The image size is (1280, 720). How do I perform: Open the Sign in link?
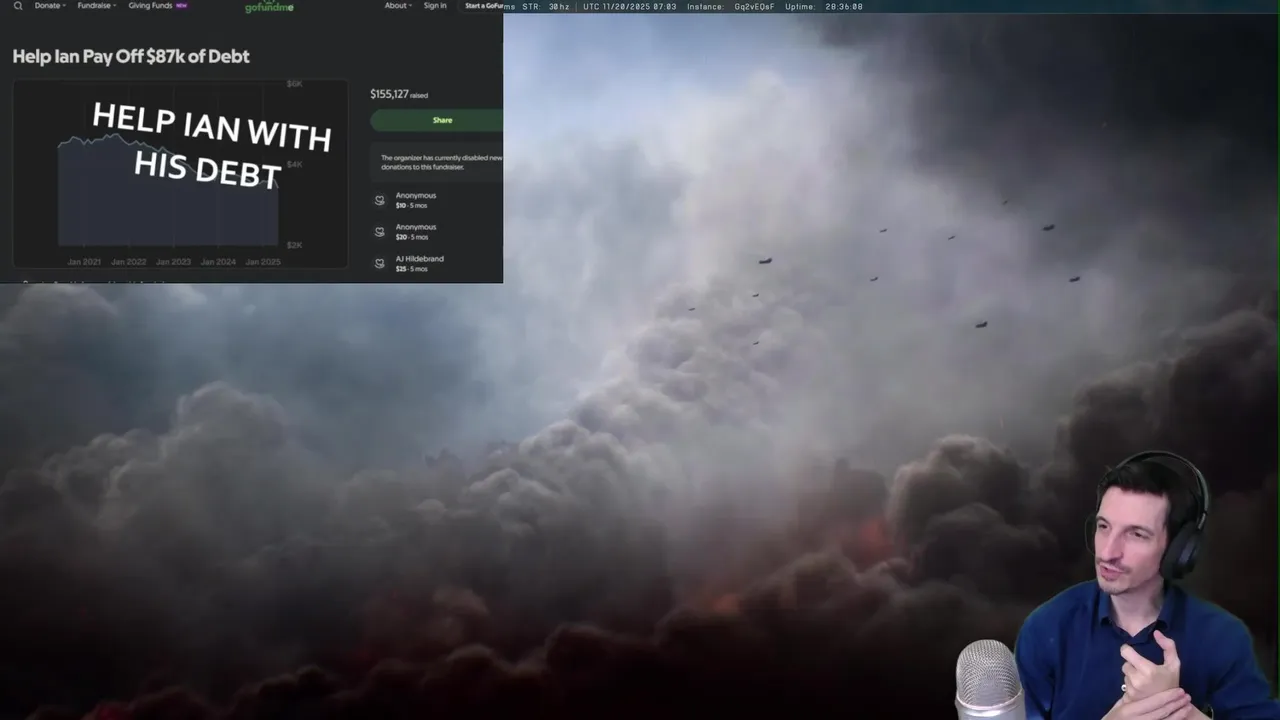tap(435, 6)
